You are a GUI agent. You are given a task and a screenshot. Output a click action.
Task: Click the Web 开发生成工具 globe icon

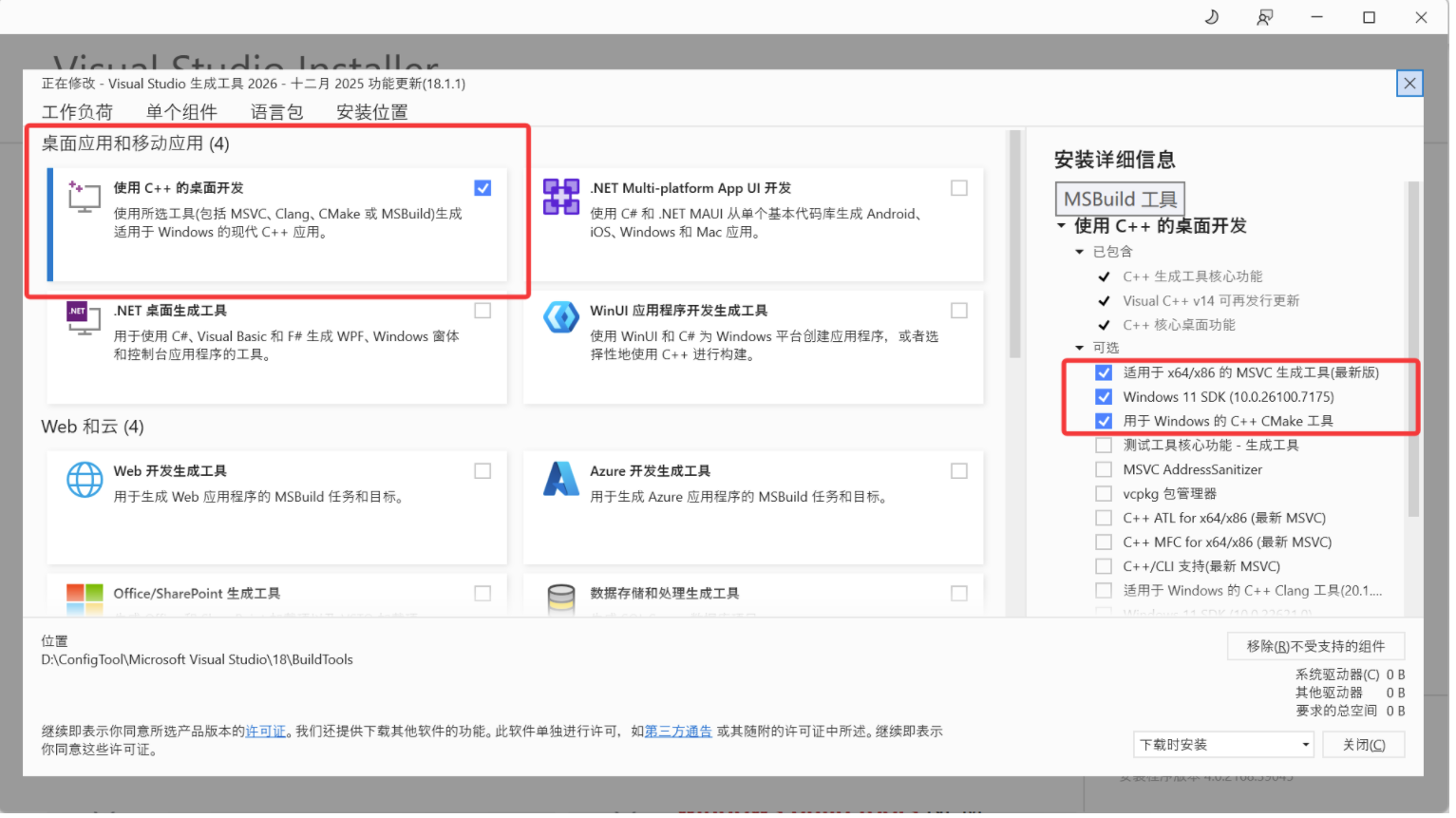click(85, 481)
